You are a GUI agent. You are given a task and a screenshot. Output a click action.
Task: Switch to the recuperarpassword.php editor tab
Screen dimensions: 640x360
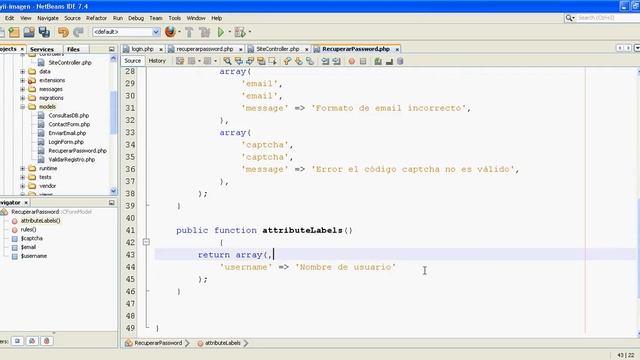205,49
